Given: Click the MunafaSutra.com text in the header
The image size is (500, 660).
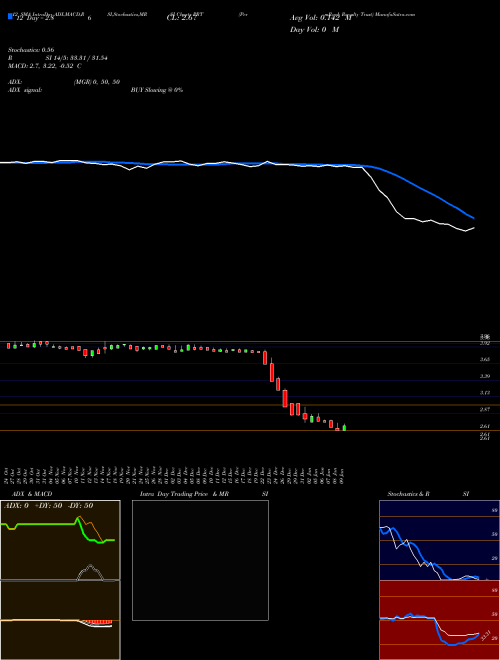Looking at the screenshot, I should 395,14.
